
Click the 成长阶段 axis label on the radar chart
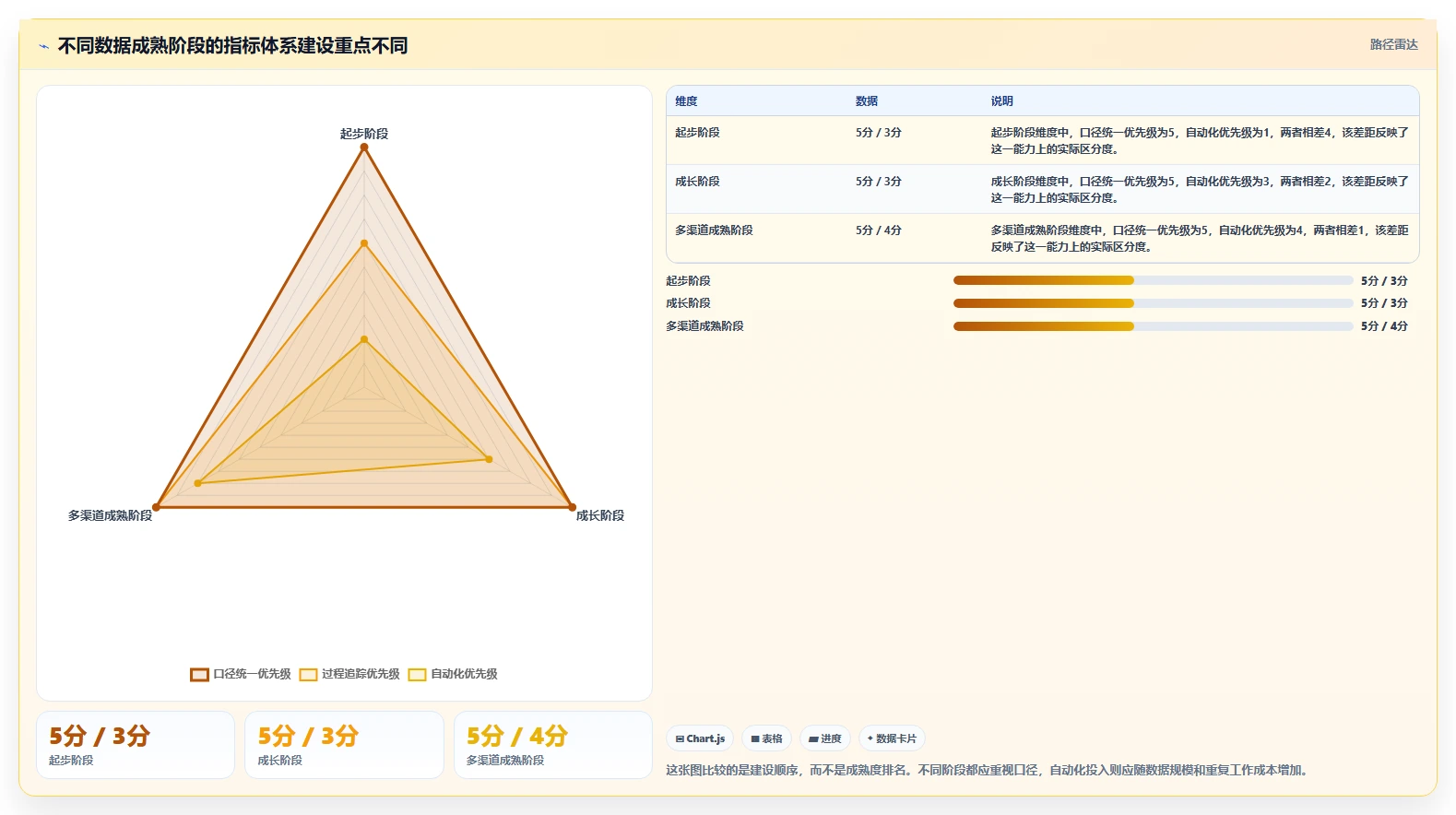tap(600, 515)
